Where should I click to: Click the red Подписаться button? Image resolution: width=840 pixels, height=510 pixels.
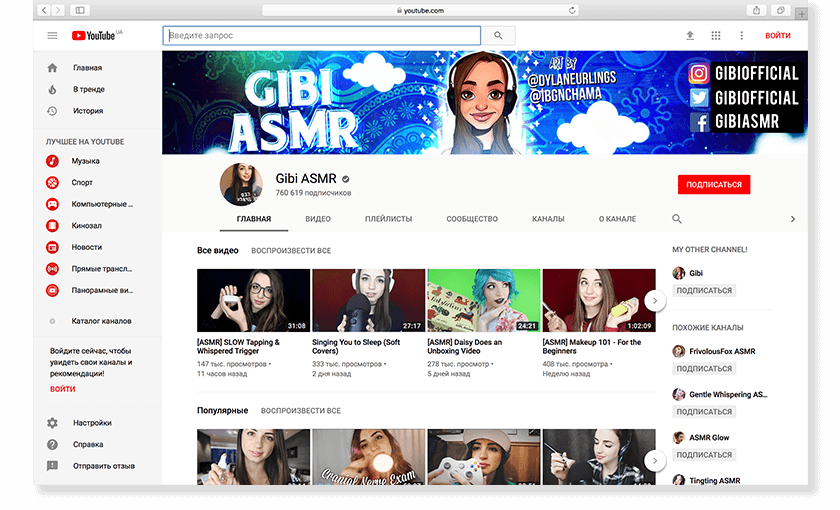pos(713,185)
